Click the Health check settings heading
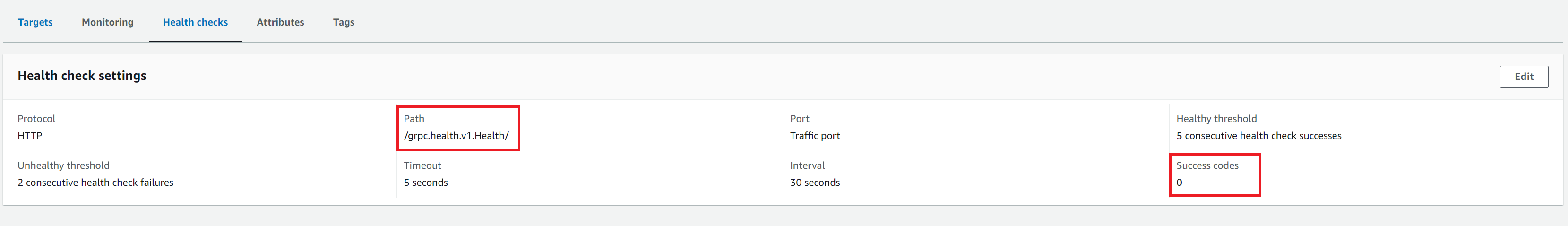This screenshot has width=1568, height=226. coord(82,76)
